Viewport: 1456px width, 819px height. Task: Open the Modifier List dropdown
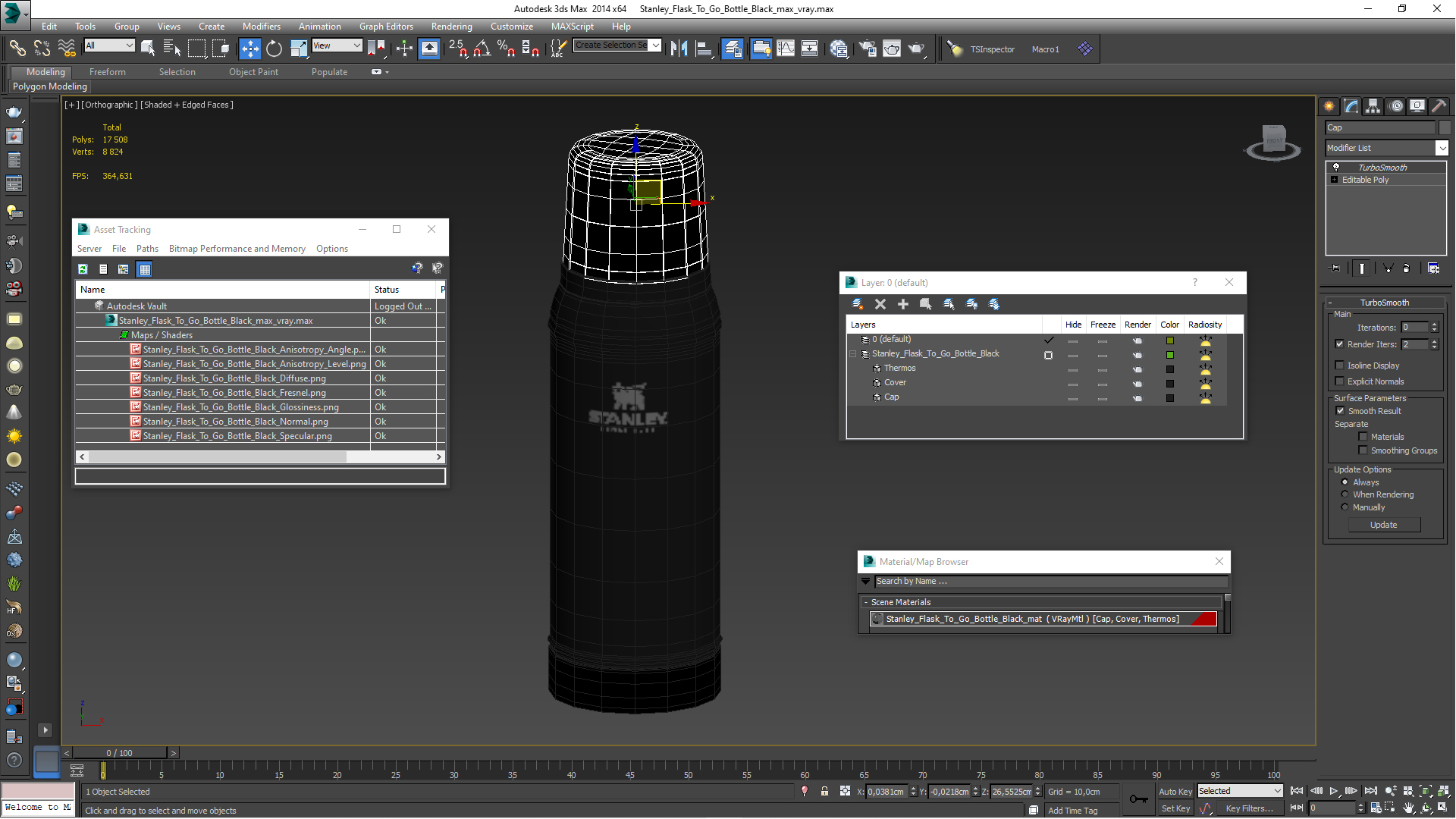(x=1442, y=148)
